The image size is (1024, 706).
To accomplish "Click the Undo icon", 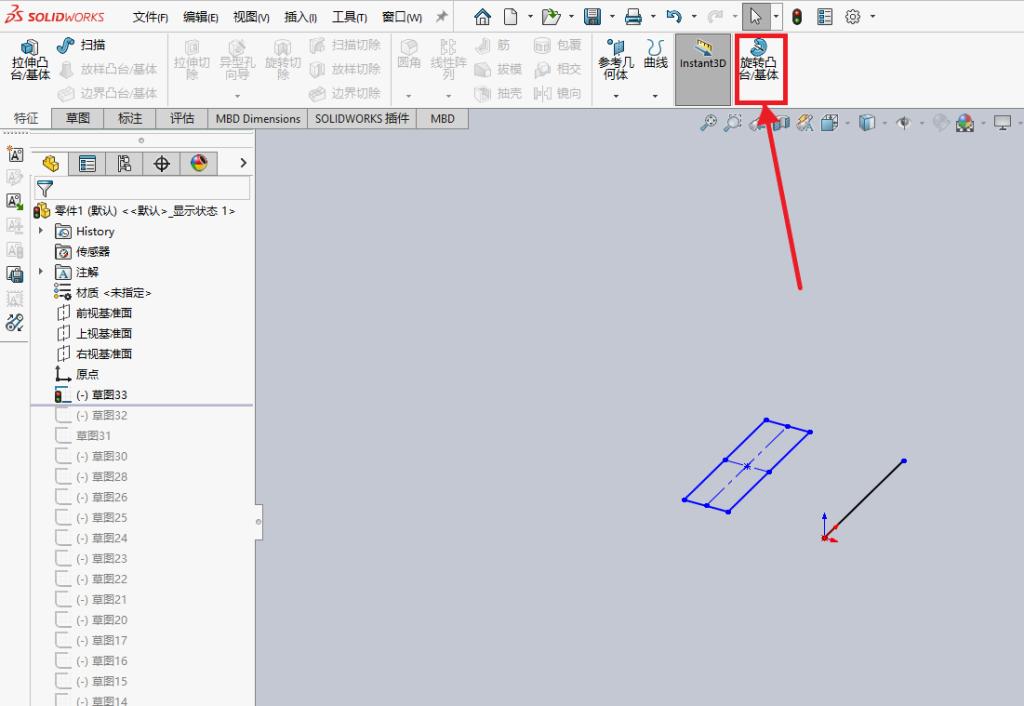I will point(674,16).
